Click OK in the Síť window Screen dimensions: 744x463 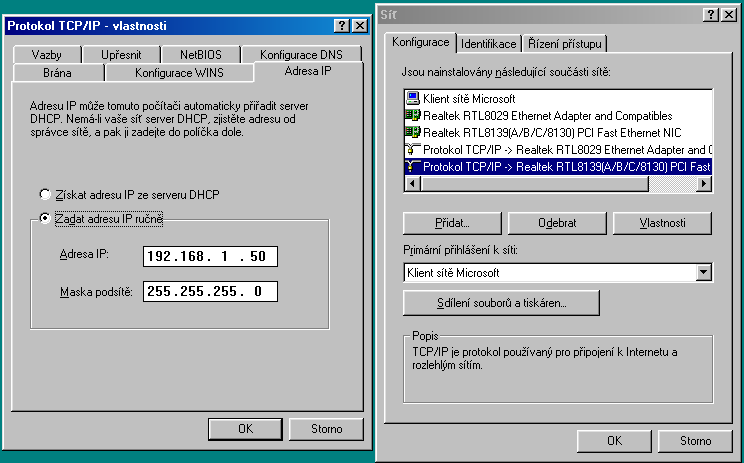click(614, 441)
